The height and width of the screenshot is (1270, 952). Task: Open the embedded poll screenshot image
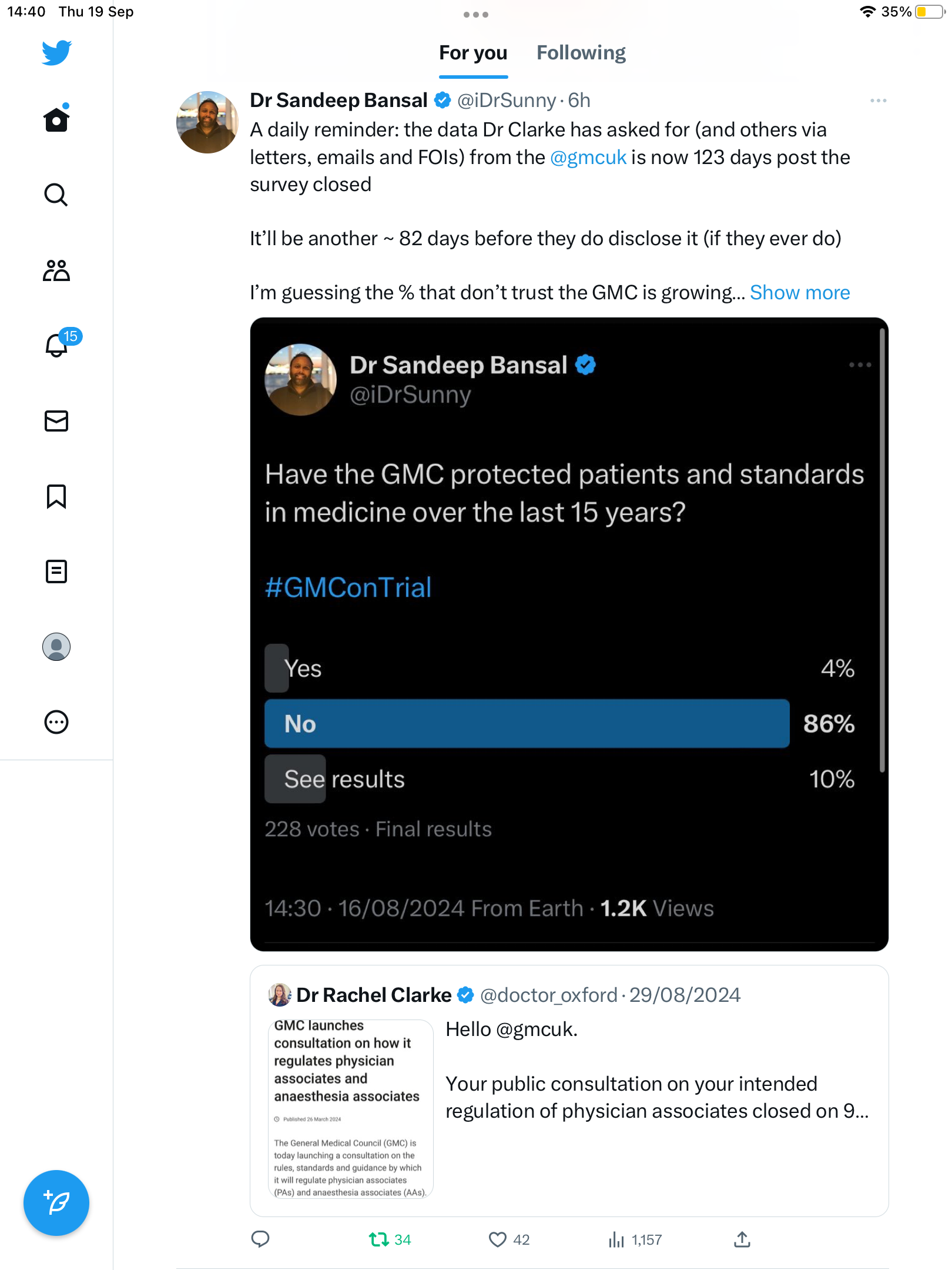[569, 634]
